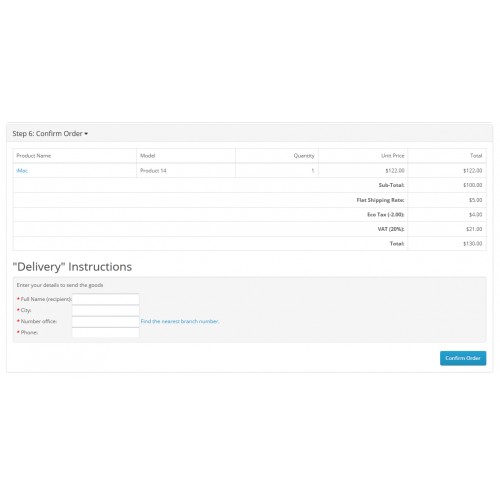Focus the City input field
Viewport: 500px width, 500px height.
(x=105, y=310)
